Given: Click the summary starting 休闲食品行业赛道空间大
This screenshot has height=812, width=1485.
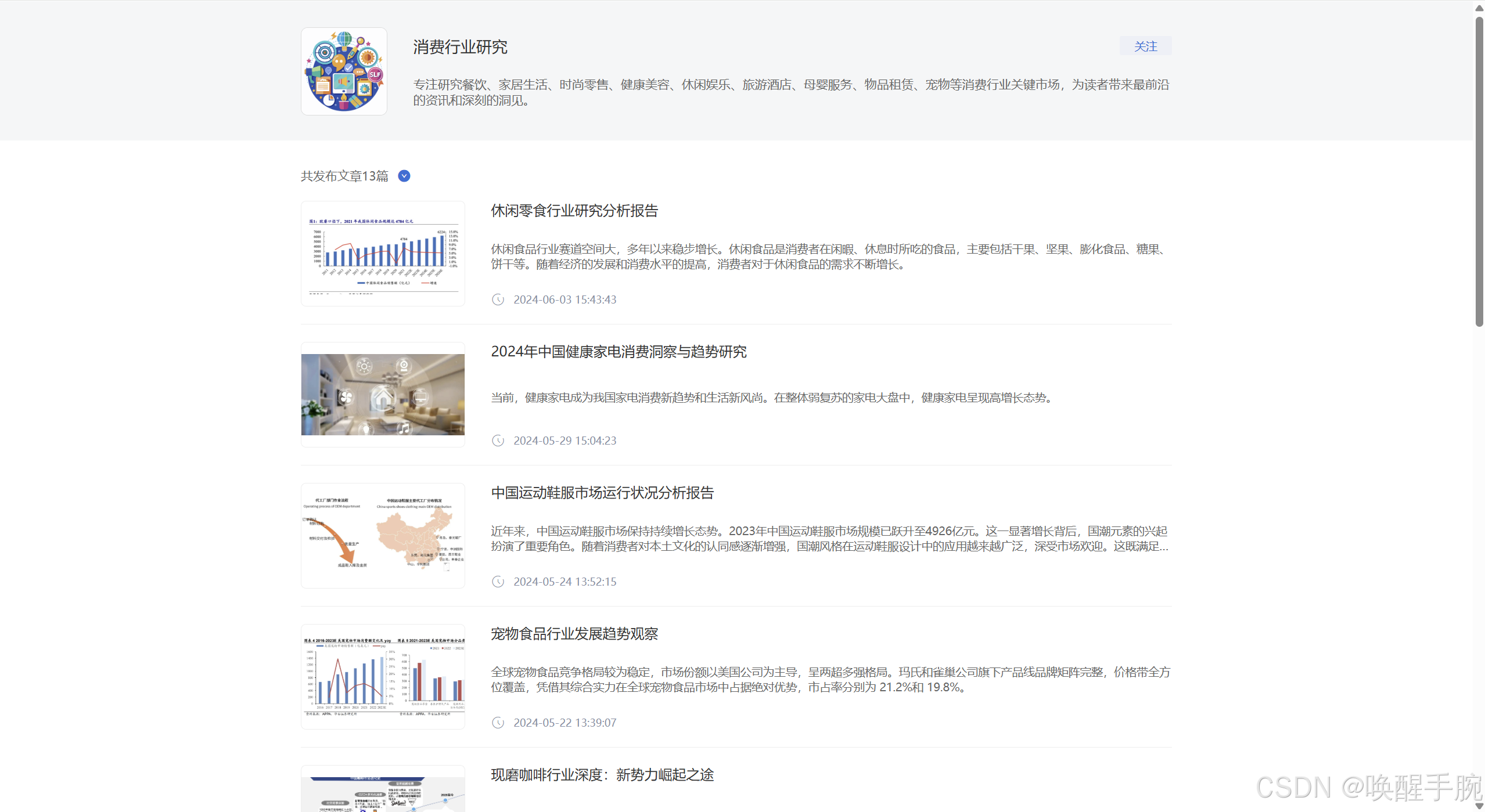Looking at the screenshot, I should [830, 257].
